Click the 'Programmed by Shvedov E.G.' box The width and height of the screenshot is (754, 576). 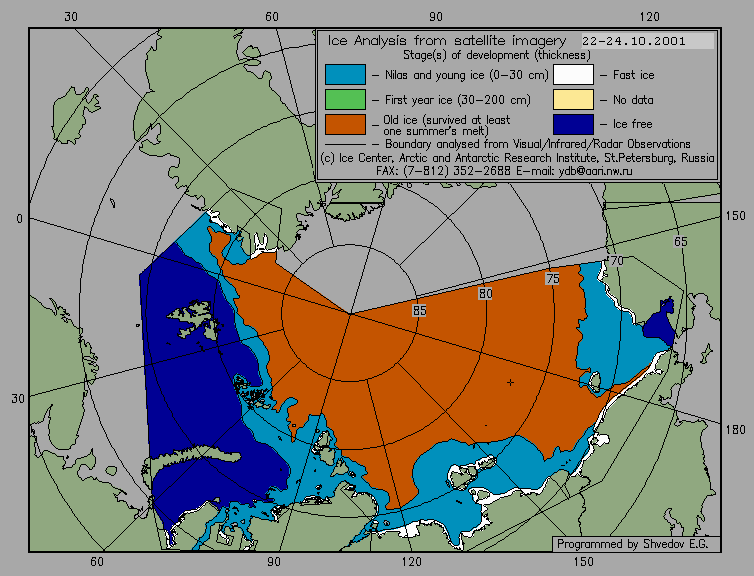[x=636, y=544]
